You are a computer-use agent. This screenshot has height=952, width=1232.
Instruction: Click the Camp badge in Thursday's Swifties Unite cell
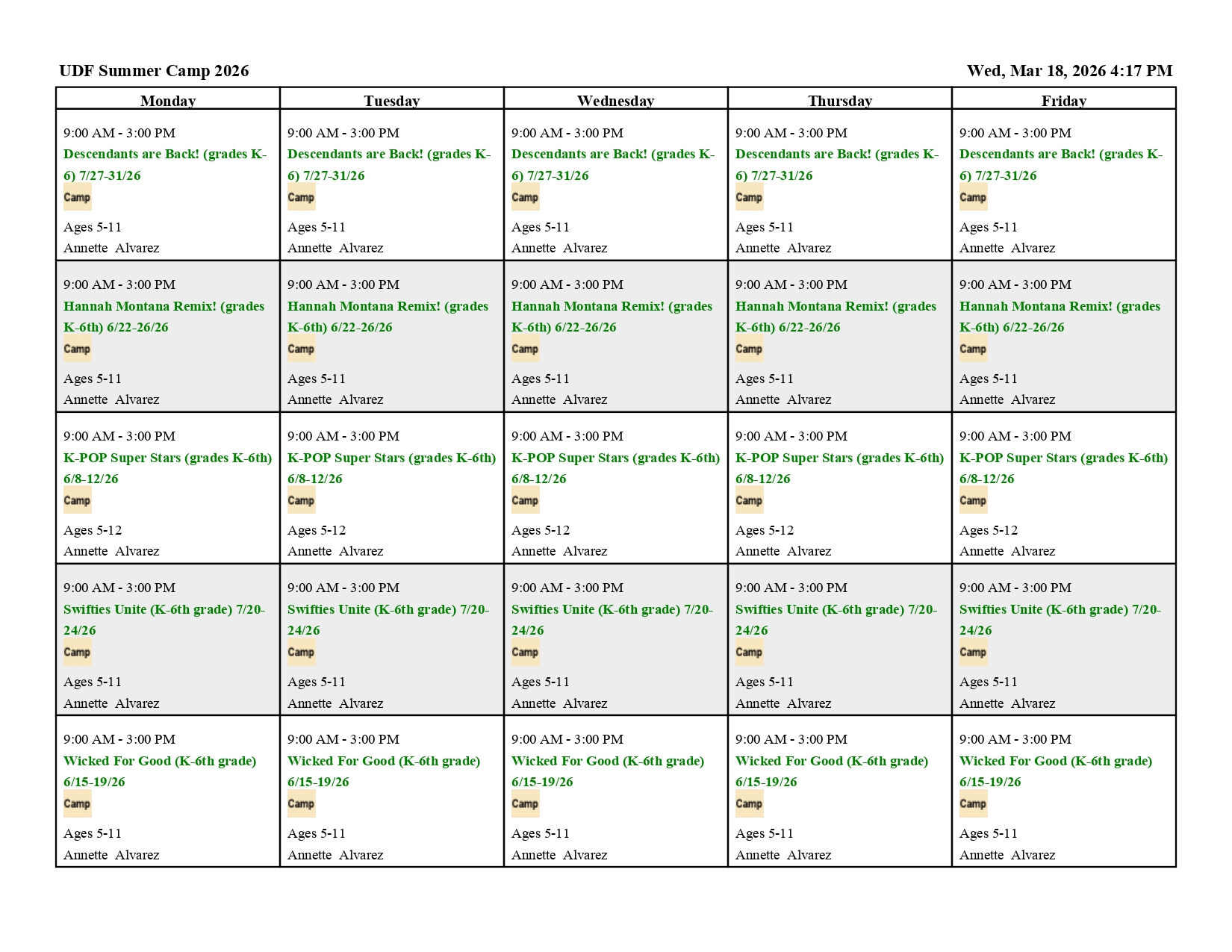click(749, 652)
